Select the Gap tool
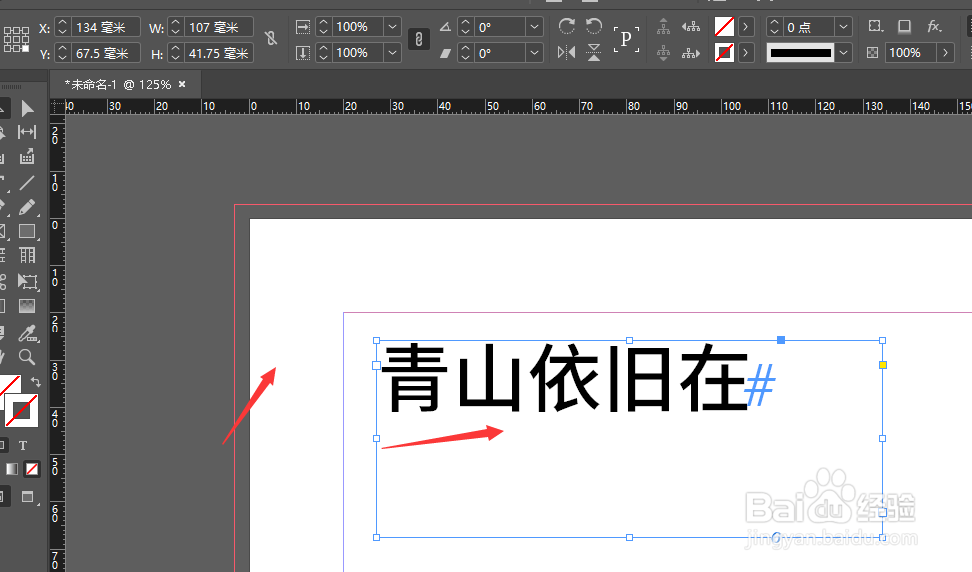972x572 pixels. tap(27, 132)
